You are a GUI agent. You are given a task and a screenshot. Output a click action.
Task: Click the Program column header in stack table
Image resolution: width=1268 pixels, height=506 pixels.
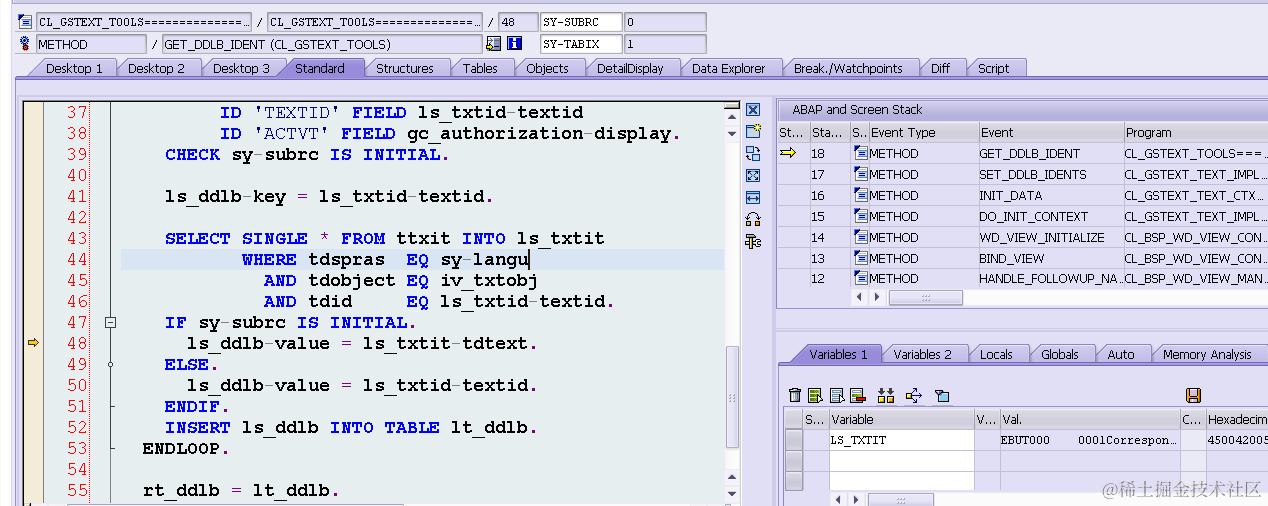coord(1195,132)
